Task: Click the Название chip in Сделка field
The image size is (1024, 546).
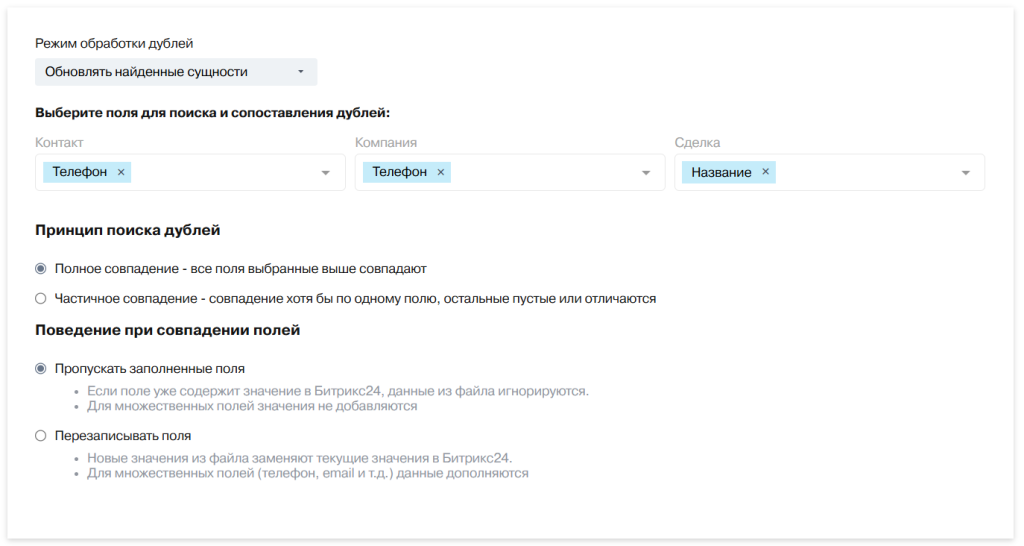Action: point(721,172)
